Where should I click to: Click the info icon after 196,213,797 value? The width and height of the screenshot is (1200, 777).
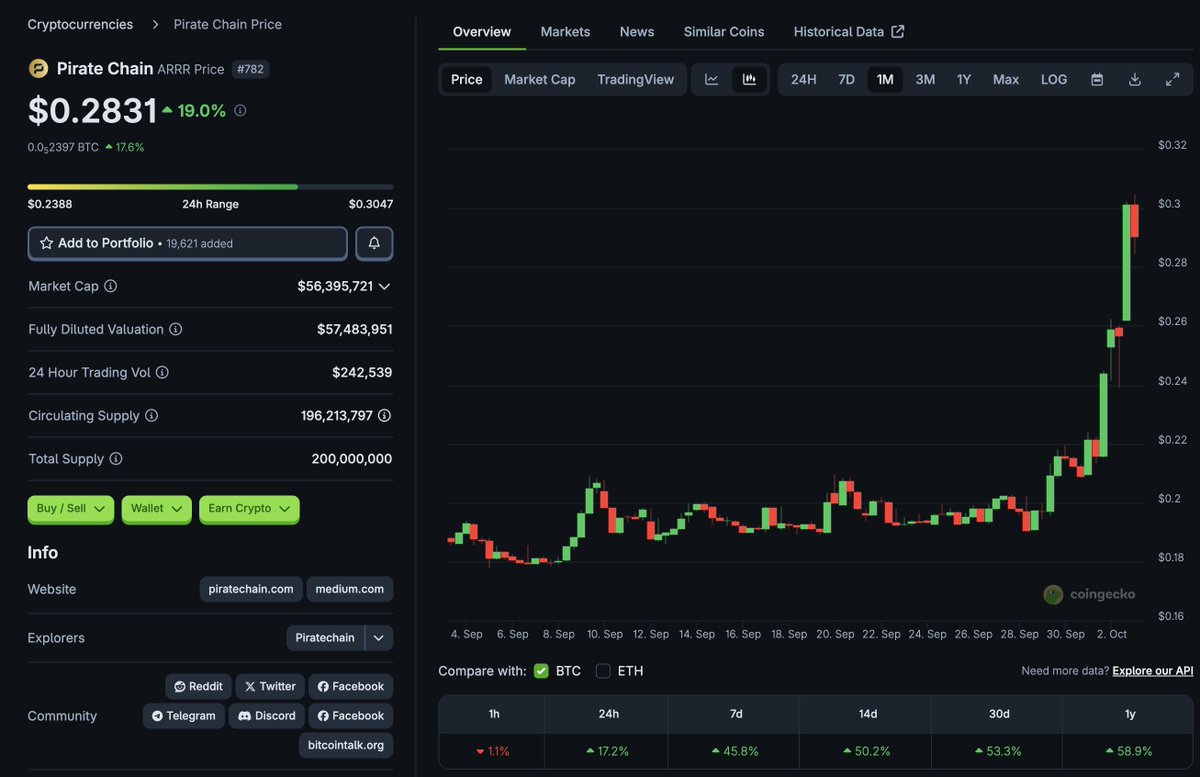coord(384,415)
